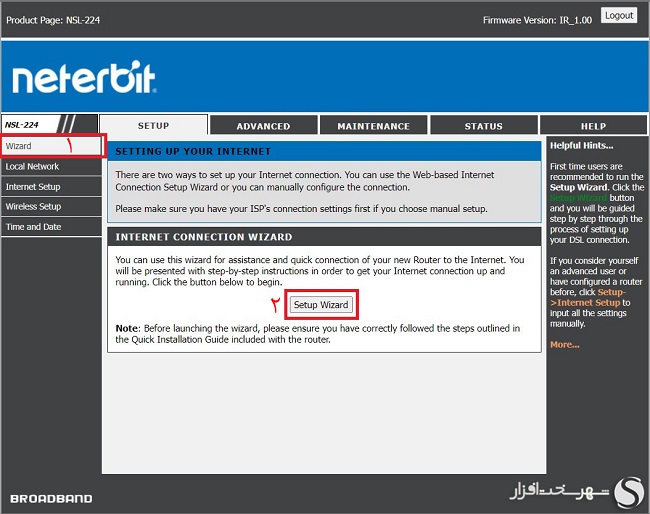Open the Wireless Setup sidebar item
The height and width of the screenshot is (514, 650).
pyautogui.click(x=33, y=207)
